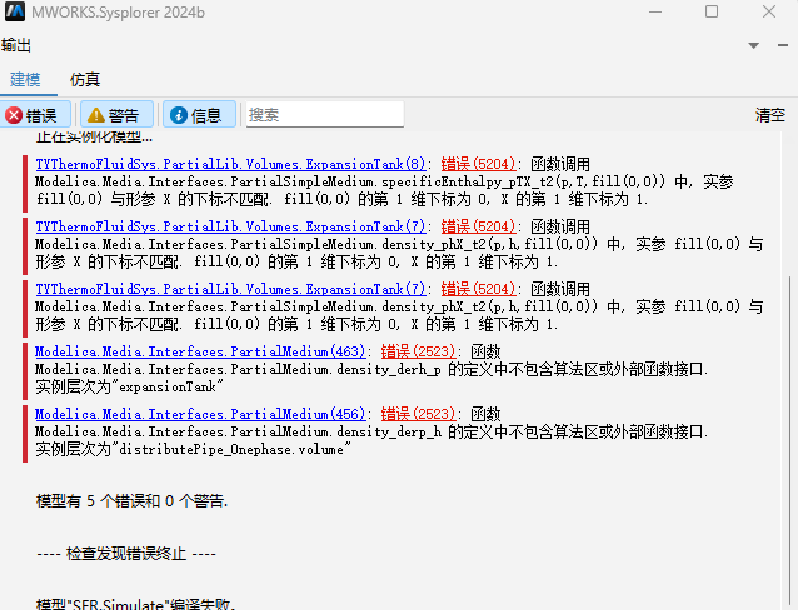This screenshot has height=610, width=798.
Task: Open the PartialMedium(456) source link
Action: (200, 414)
